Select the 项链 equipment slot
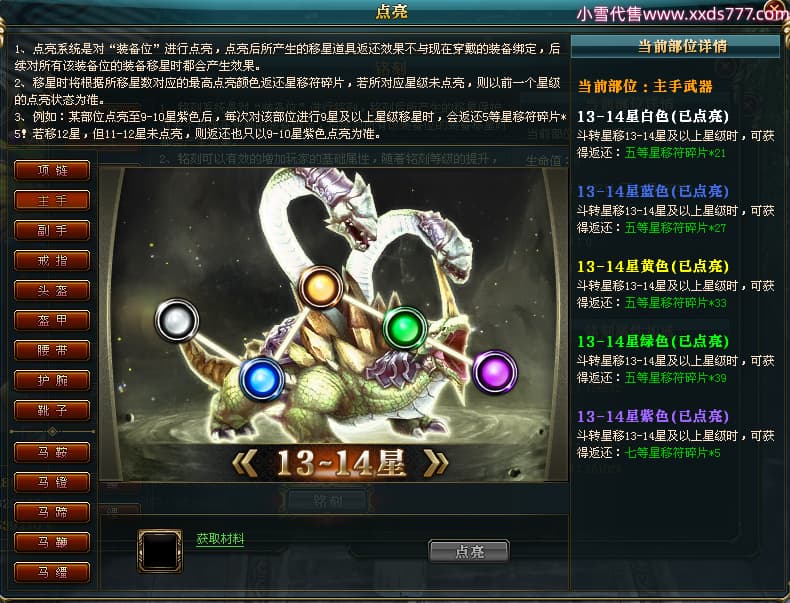 tap(52, 170)
